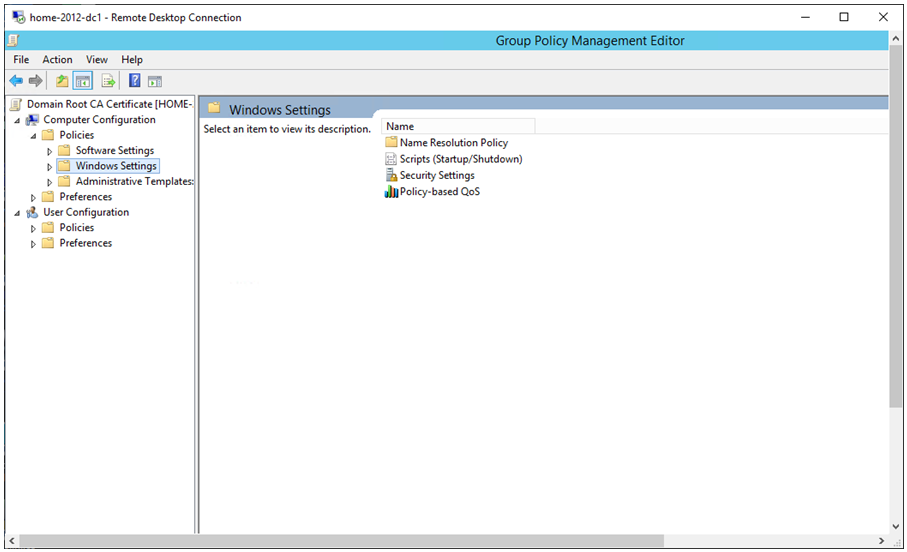Viewport: 907px width, 552px height.
Task: Expand Policies under User Configuration
Action: pos(33,229)
